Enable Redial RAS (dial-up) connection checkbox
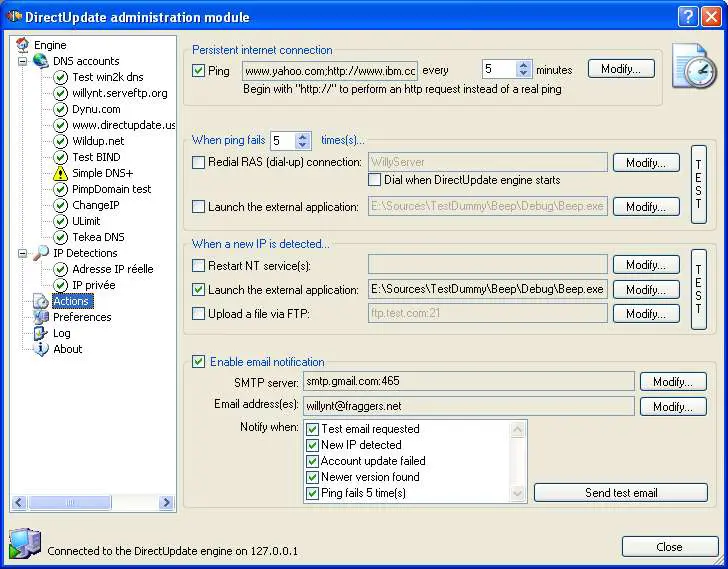 click(x=198, y=162)
